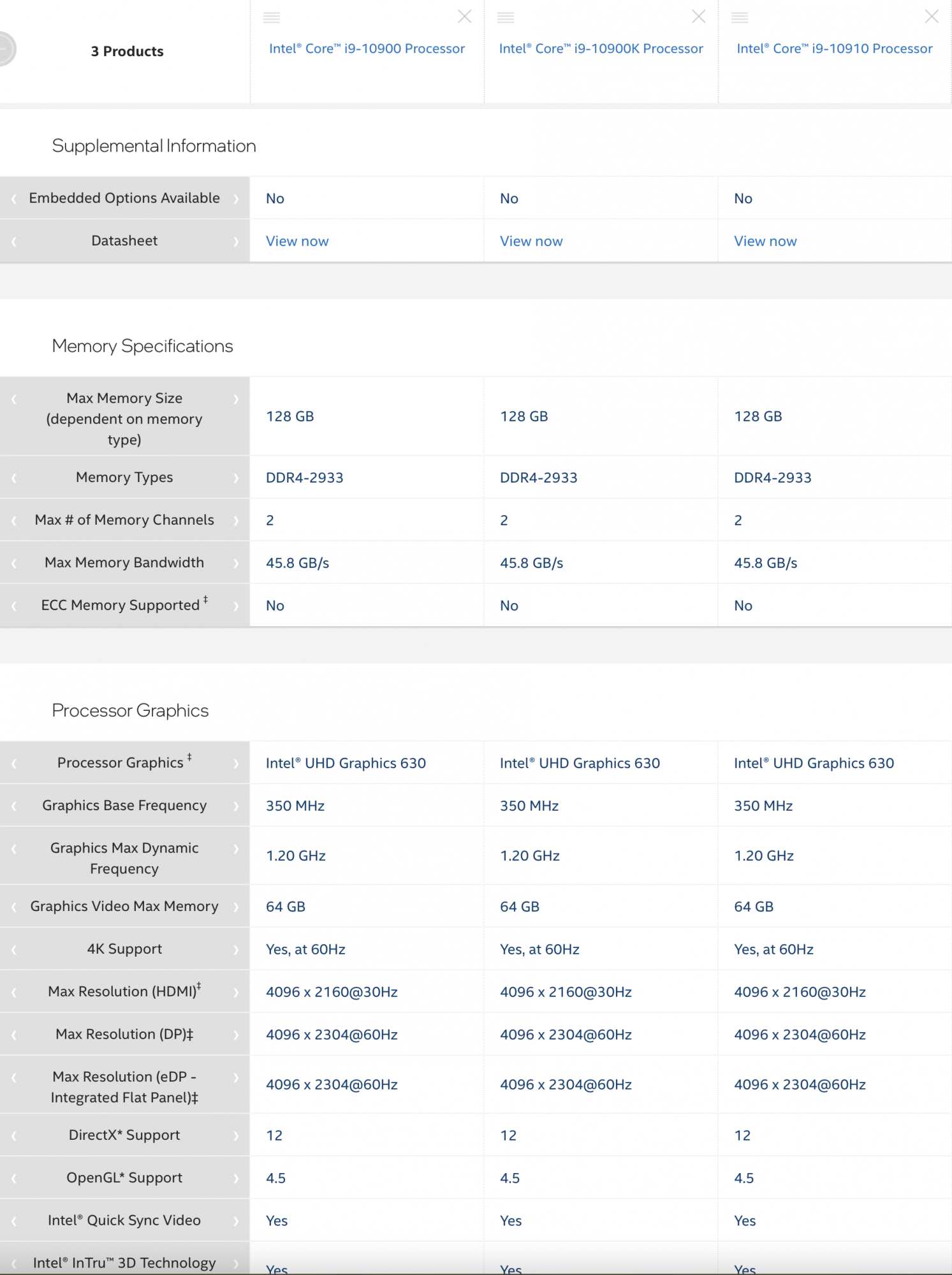This screenshot has width=952, height=1275.
Task: Click the partially visible circular button beside 3 Products
Action: 6,50
